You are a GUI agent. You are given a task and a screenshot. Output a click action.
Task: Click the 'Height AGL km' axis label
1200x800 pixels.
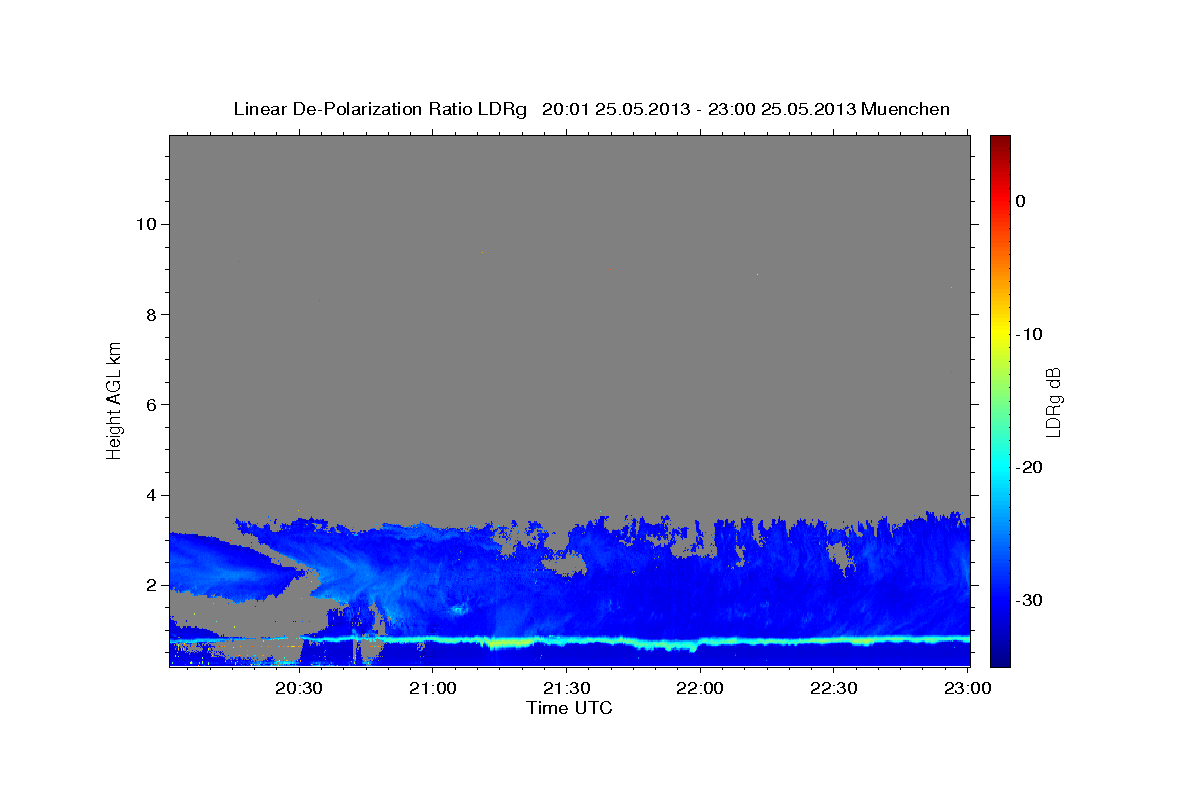pos(114,400)
